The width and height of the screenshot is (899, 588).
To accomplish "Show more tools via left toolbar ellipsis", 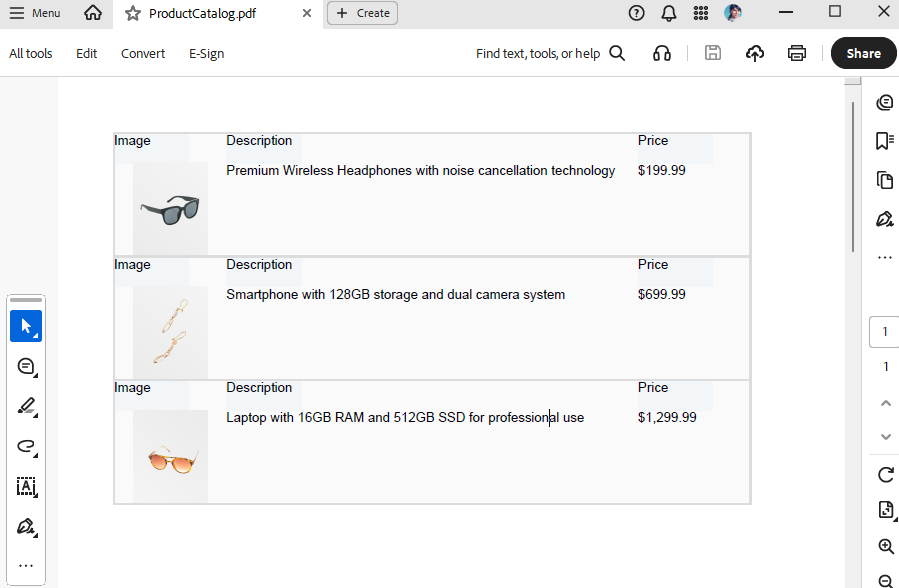I will tap(26, 565).
